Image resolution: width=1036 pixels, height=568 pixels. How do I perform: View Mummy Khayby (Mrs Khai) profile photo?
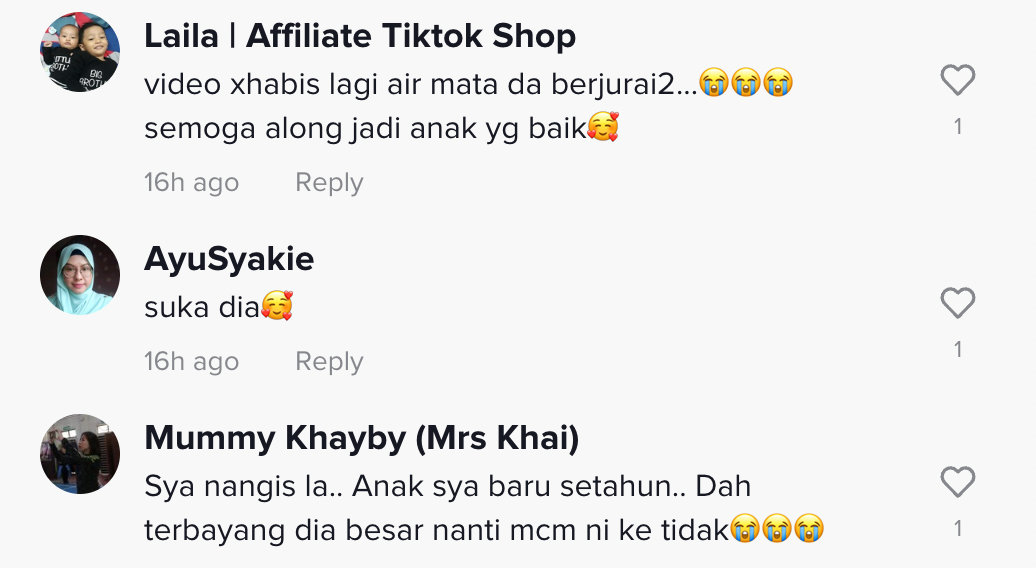[80, 454]
